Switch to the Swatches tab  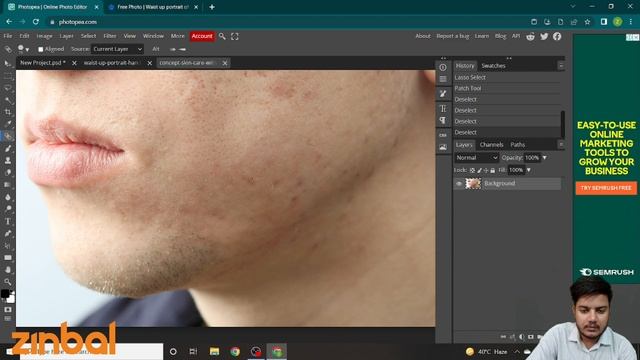[x=493, y=66]
